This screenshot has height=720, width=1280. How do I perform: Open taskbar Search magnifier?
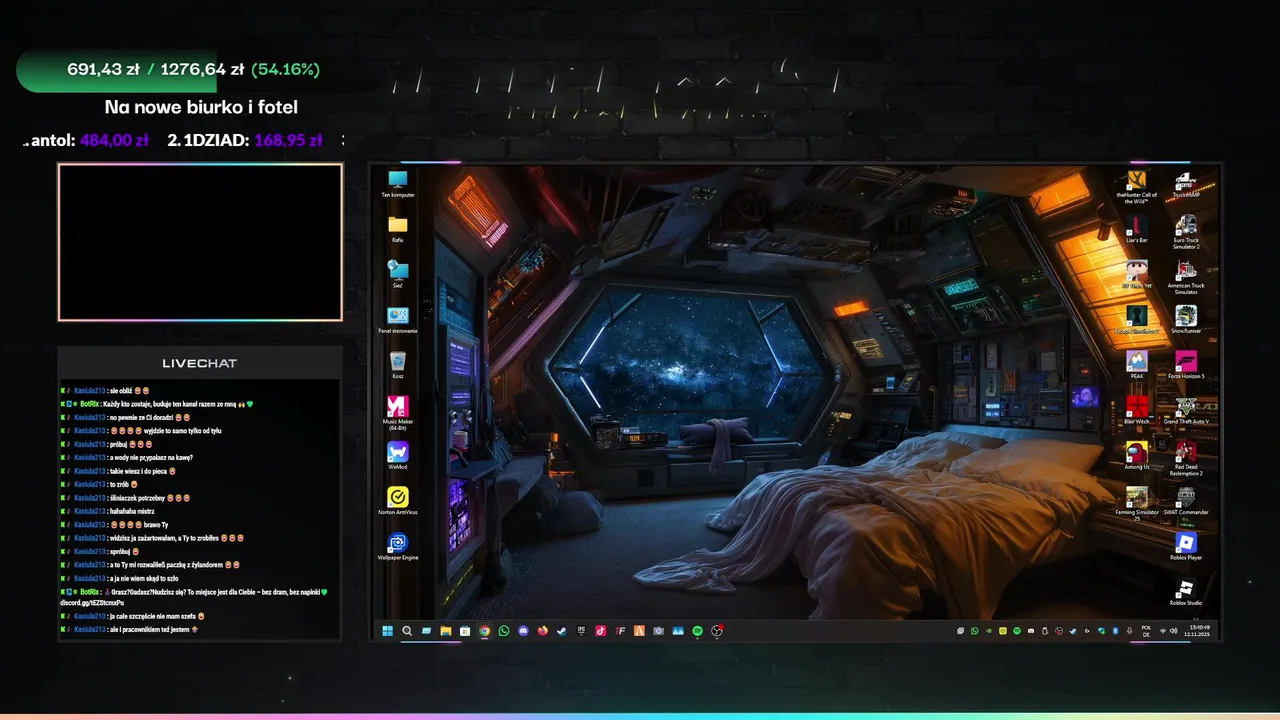point(407,631)
